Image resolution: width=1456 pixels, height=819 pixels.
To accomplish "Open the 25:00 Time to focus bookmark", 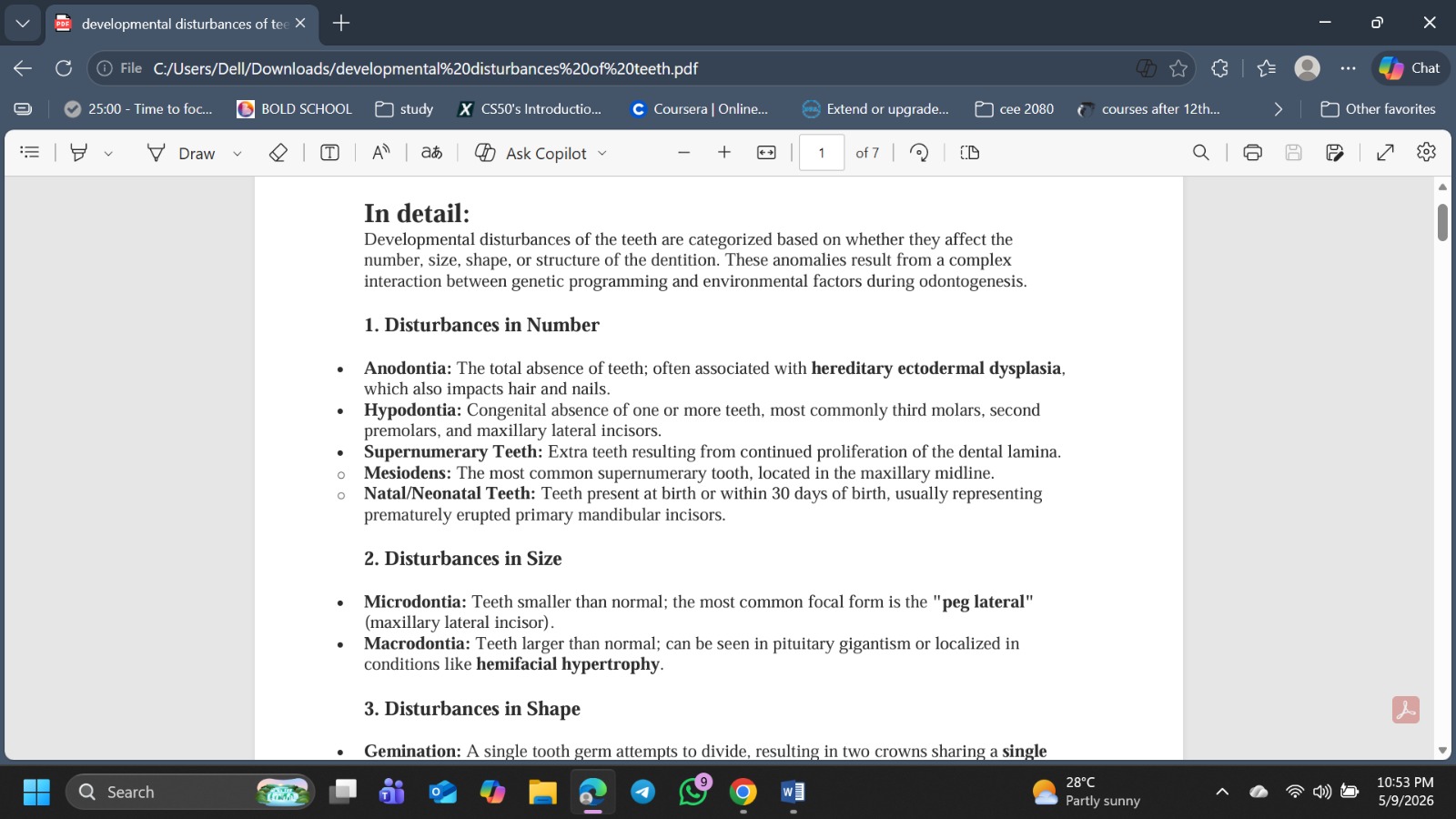I will 139,109.
